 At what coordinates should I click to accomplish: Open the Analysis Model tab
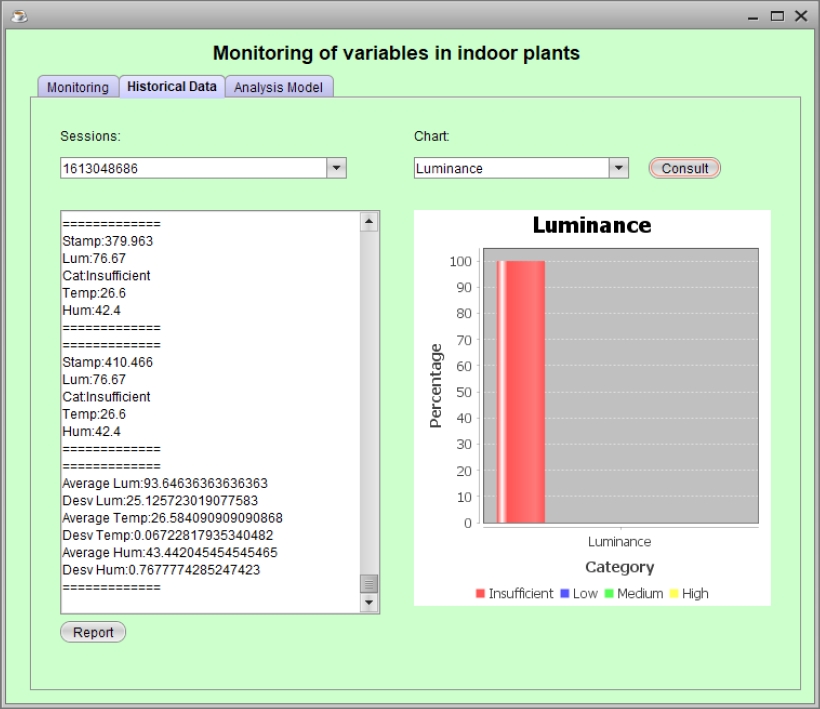tap(278, 87)
